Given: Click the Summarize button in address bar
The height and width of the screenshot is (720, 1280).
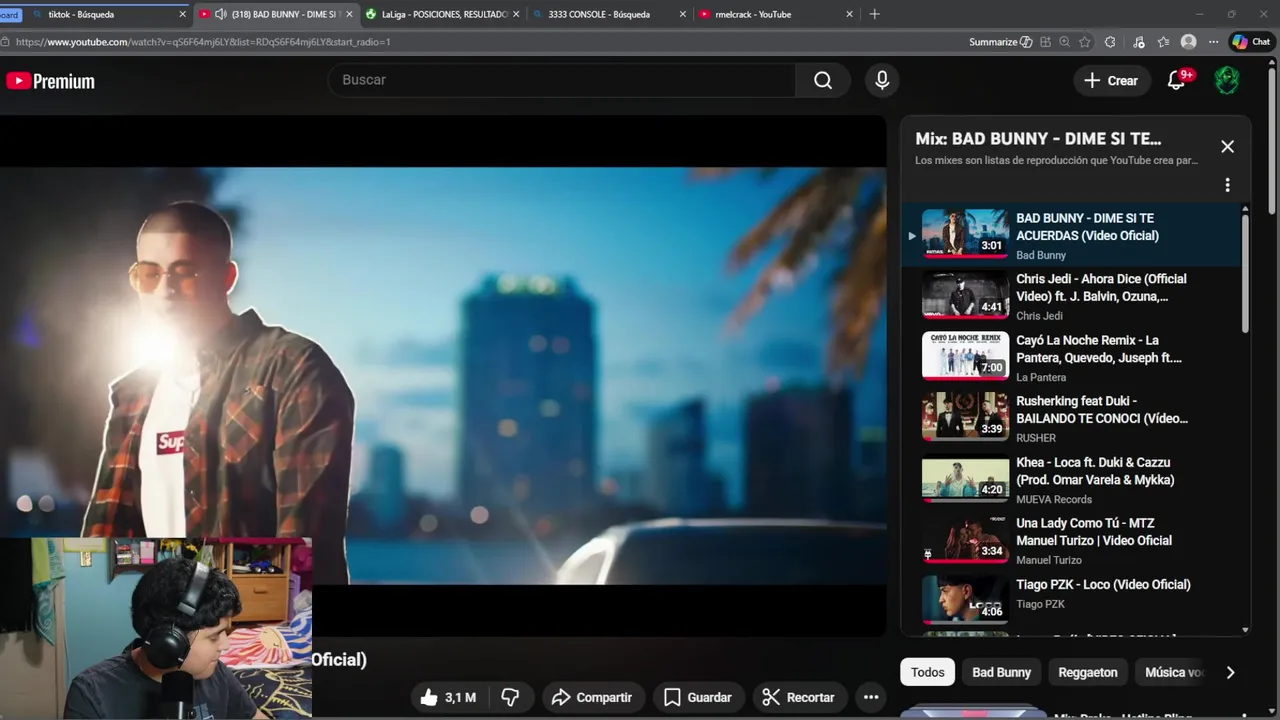Looking at the screenshot, I should click(1000, 42).
